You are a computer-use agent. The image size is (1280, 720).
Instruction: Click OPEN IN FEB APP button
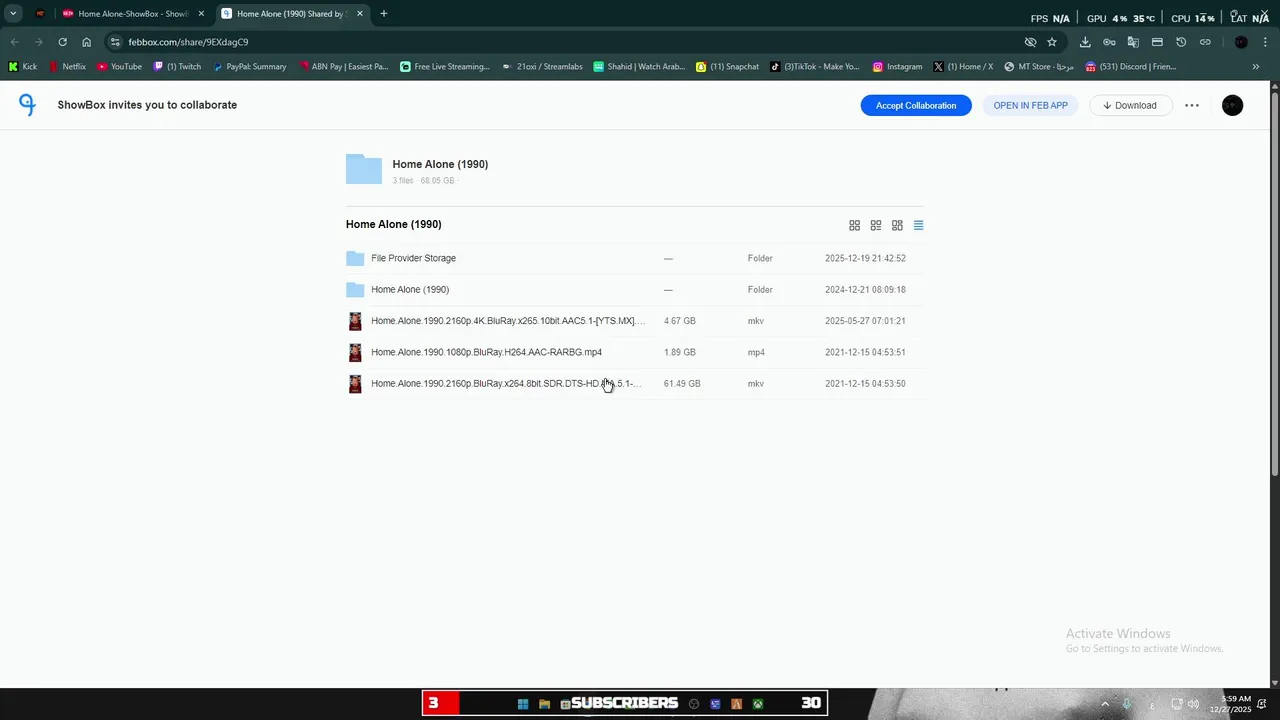1030,105
